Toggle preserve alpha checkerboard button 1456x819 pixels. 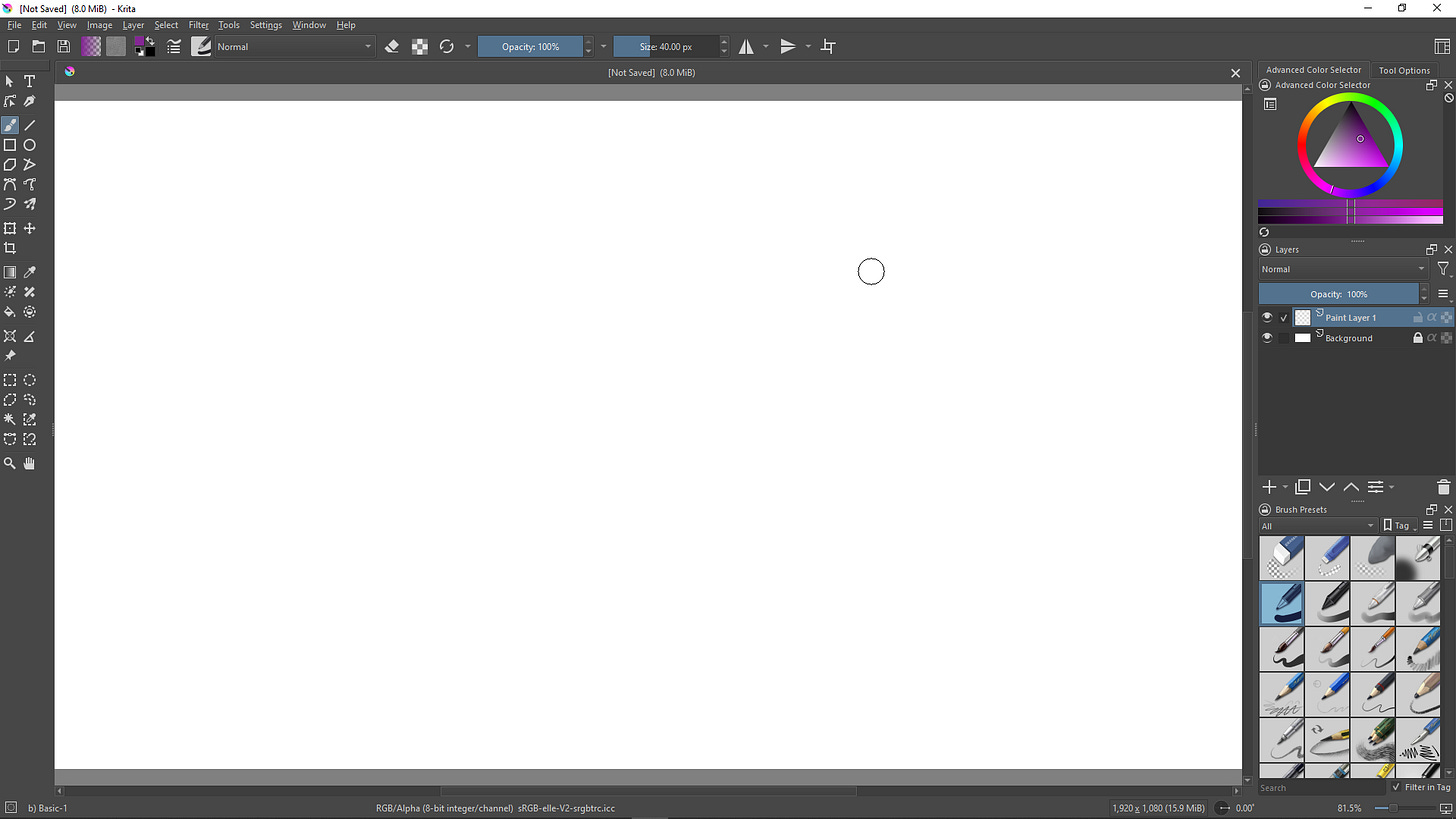click(x=420, y=46)
